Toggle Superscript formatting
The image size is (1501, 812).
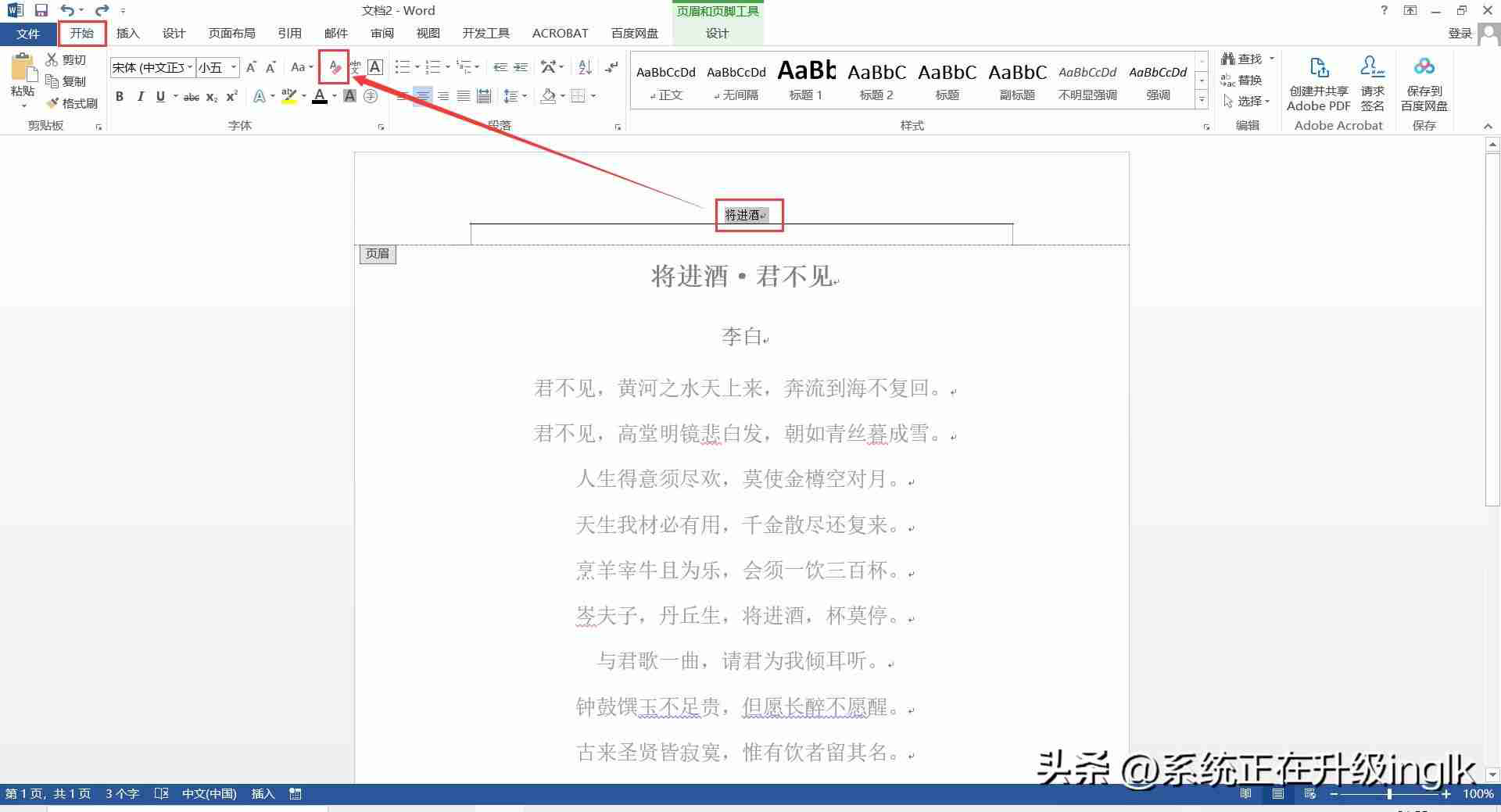(231, 96)
